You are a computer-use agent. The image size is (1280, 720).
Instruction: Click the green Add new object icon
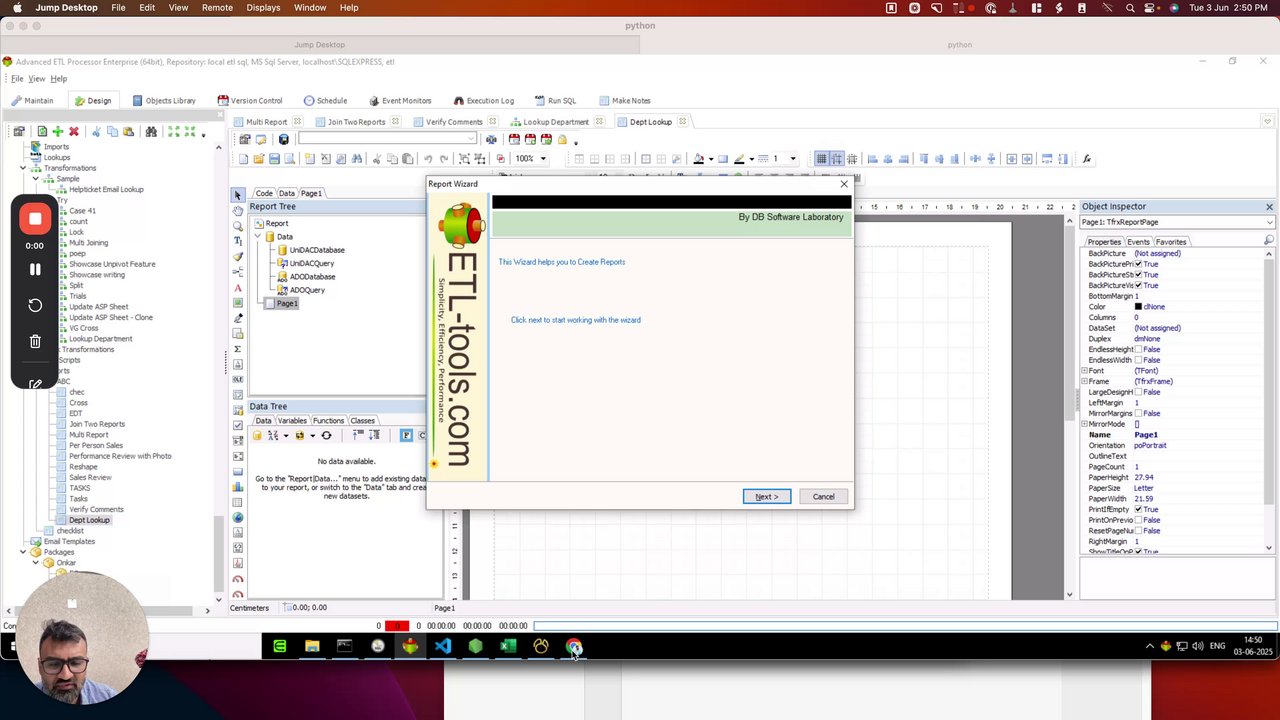(57, 132)
